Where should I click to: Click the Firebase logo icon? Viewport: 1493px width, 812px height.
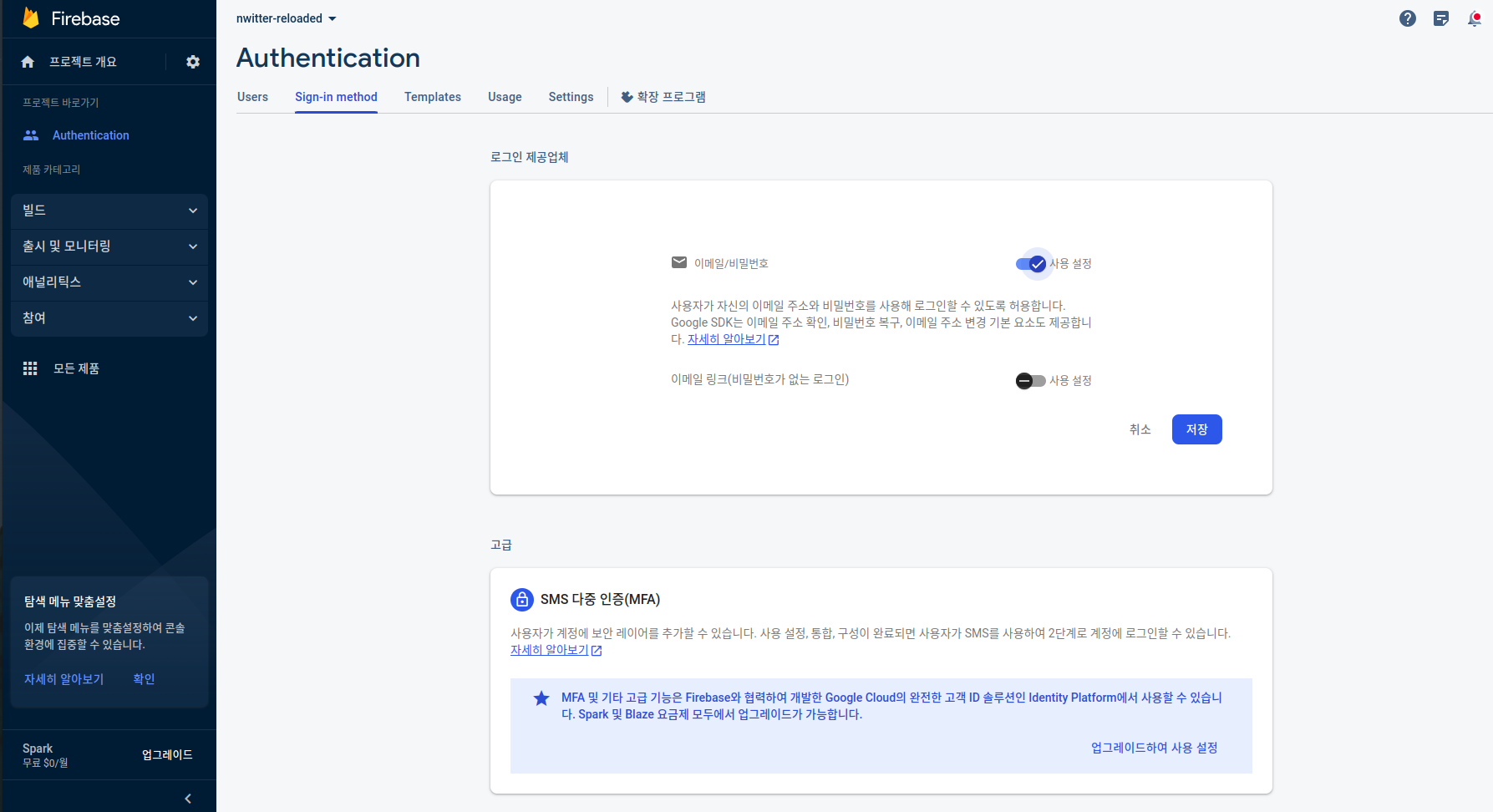coord(31,18)
